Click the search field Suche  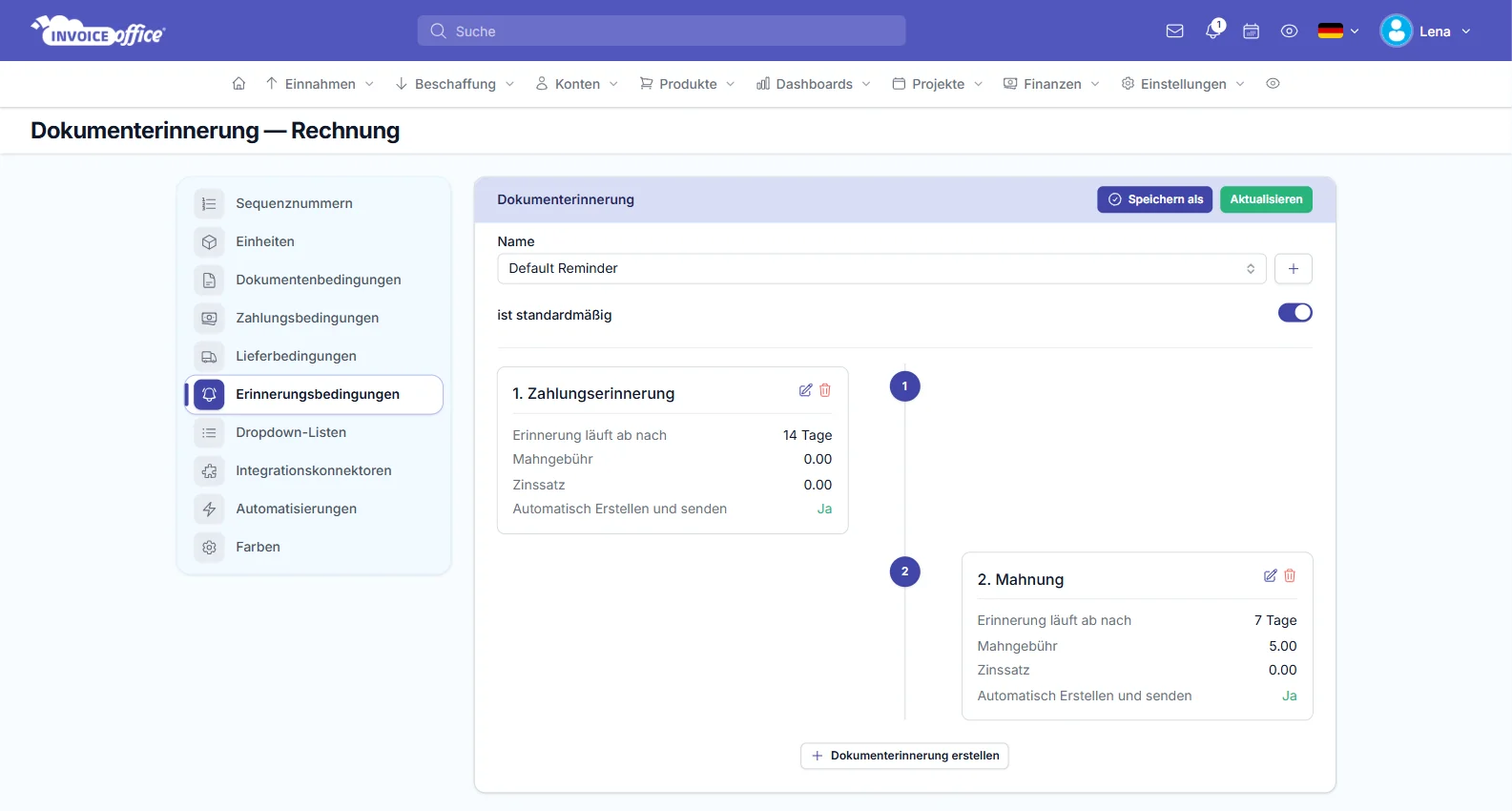pos(661,31)
